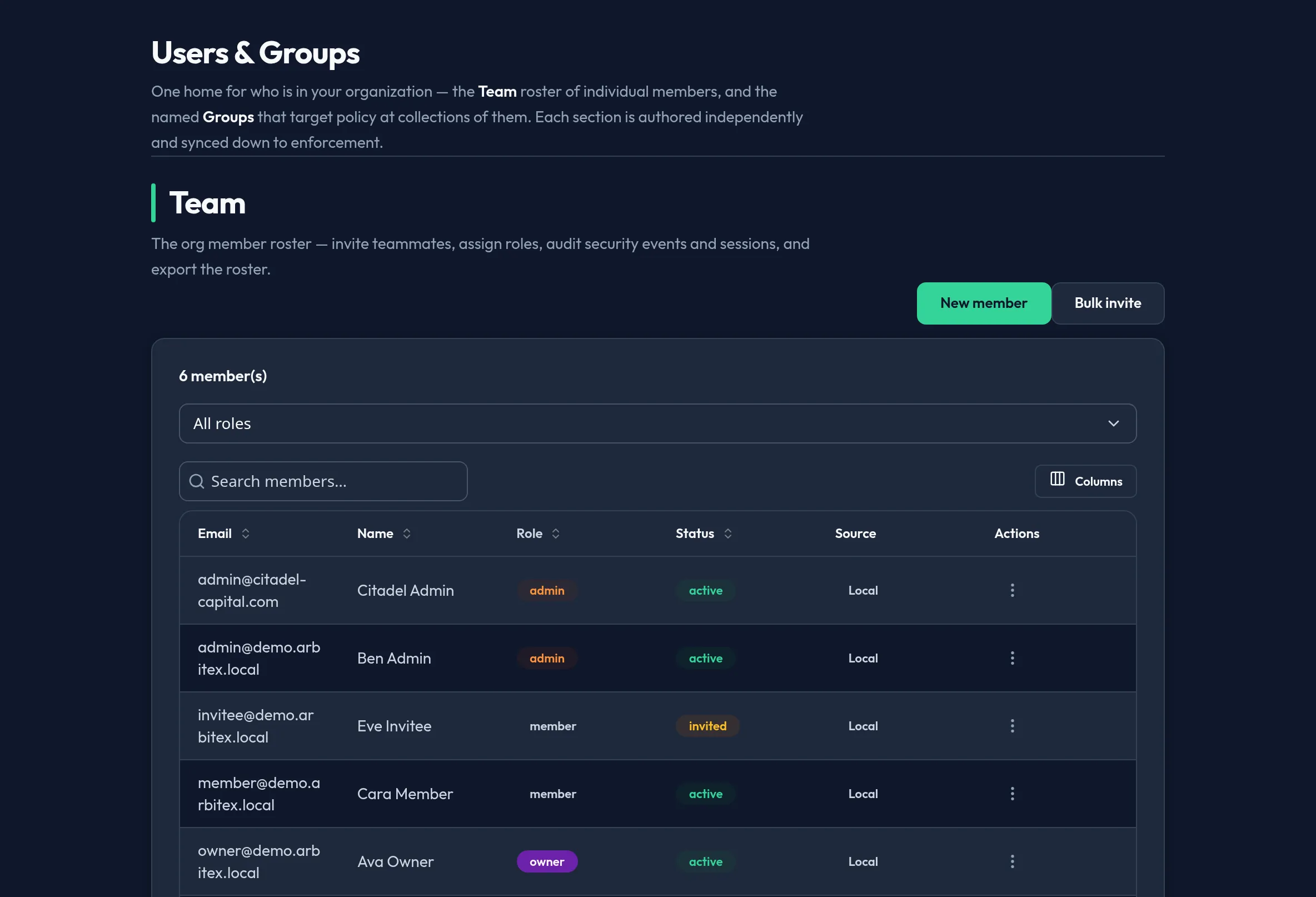
Task: Open actions menu for Ben Admin row
Action: tap(1012, 658)
